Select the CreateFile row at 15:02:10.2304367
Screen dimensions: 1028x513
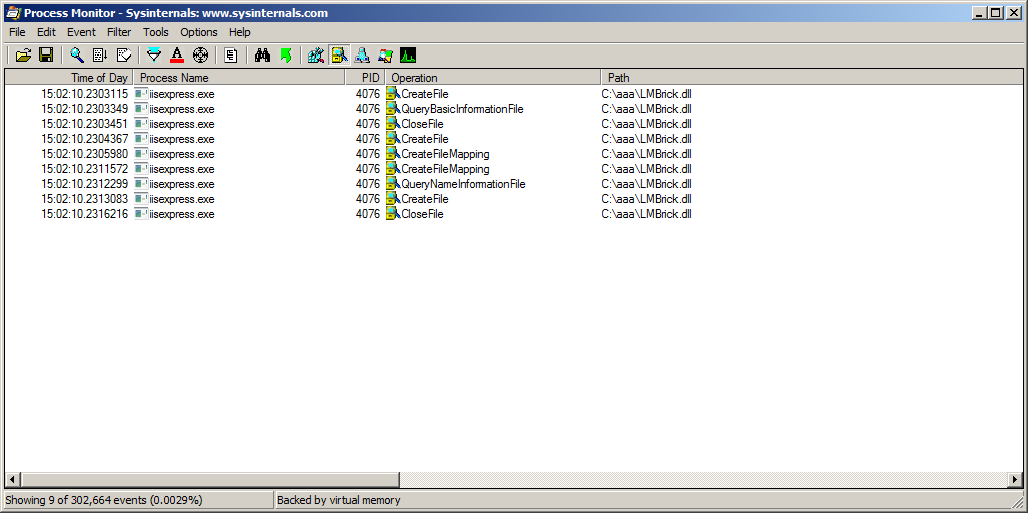coord(513,139)
